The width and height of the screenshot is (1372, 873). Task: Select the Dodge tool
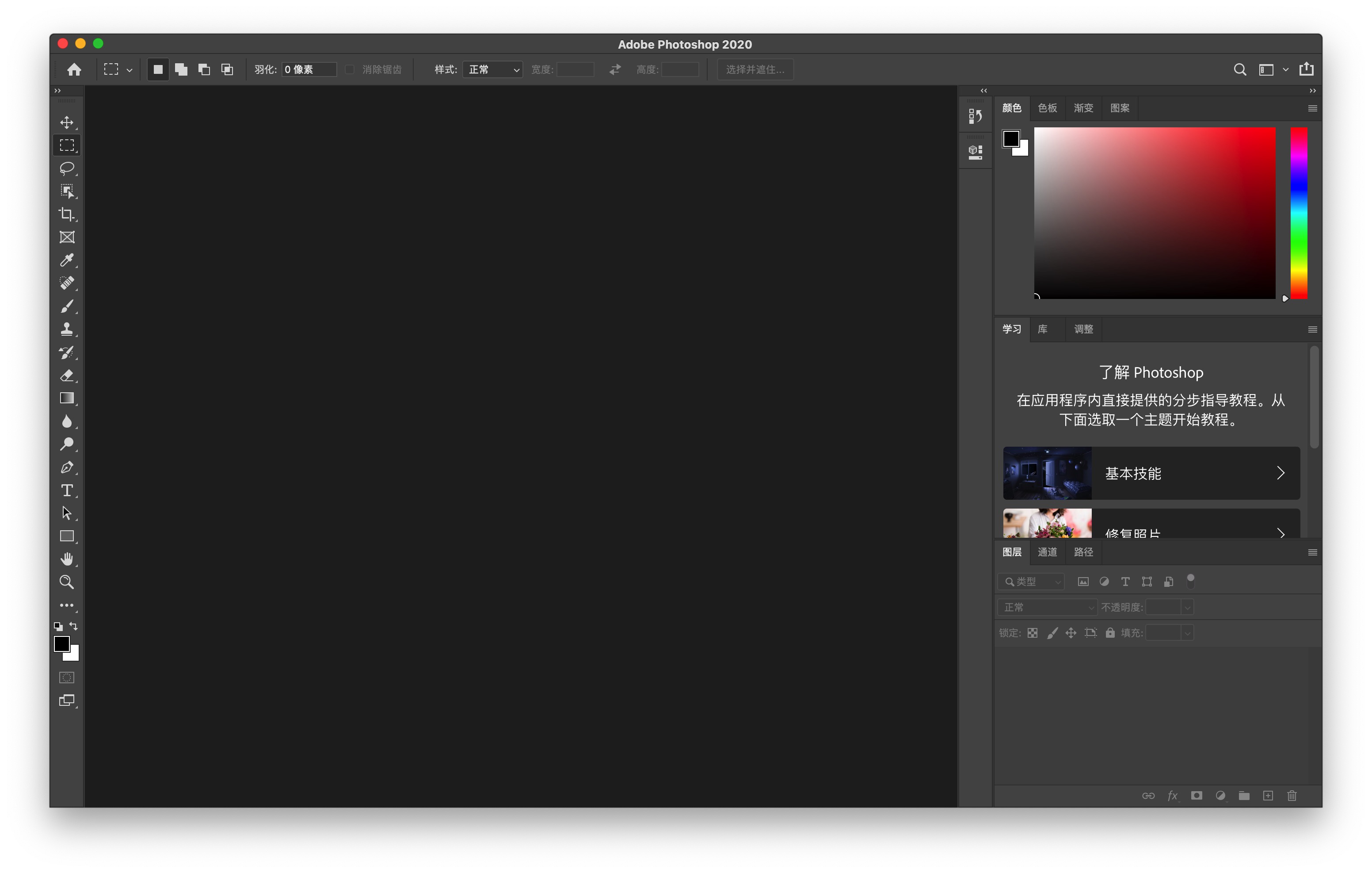(67, 444)
